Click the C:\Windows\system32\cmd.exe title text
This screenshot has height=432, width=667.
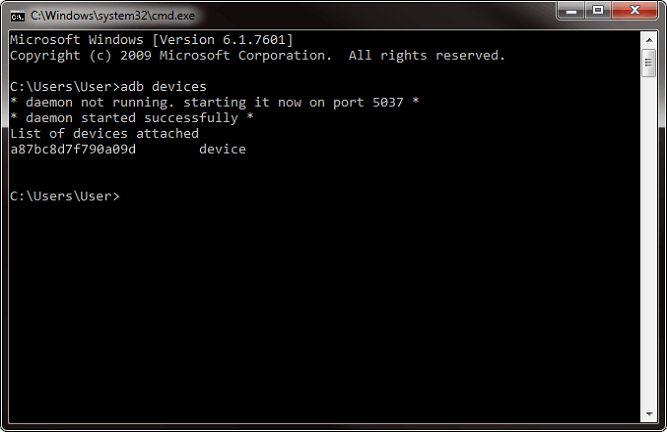click(112, 16)
